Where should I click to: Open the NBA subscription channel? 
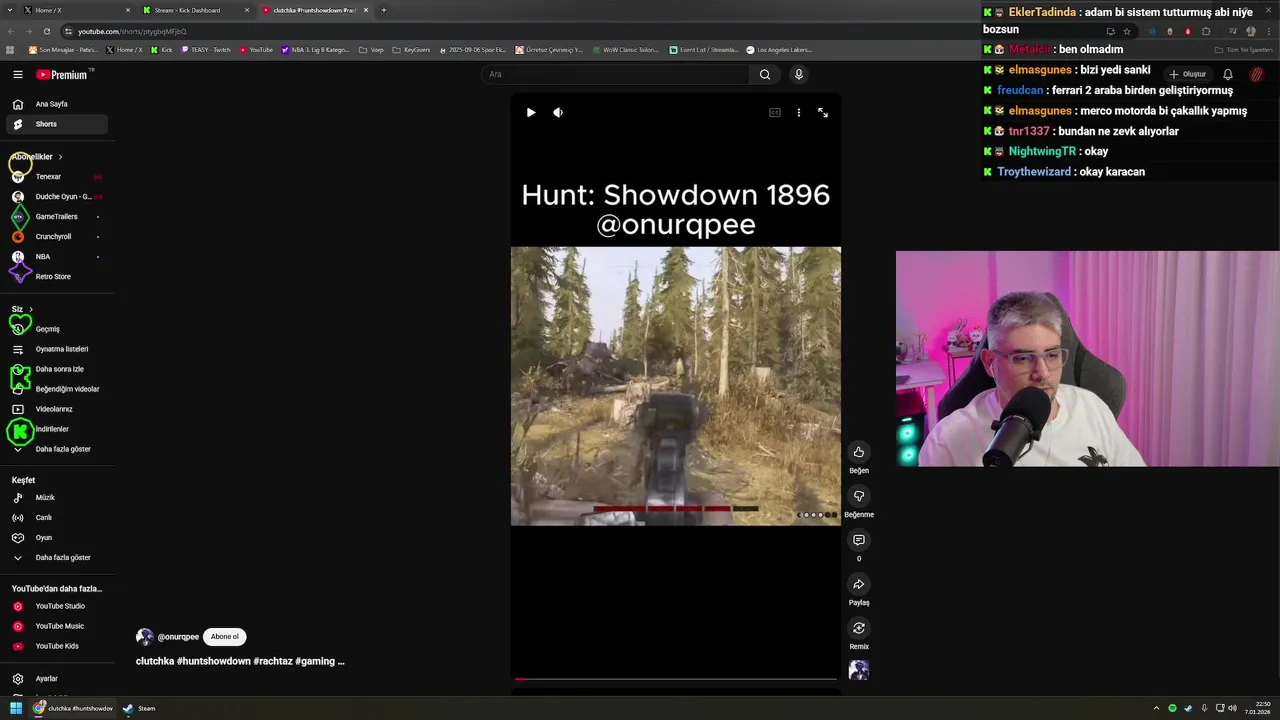56,257
